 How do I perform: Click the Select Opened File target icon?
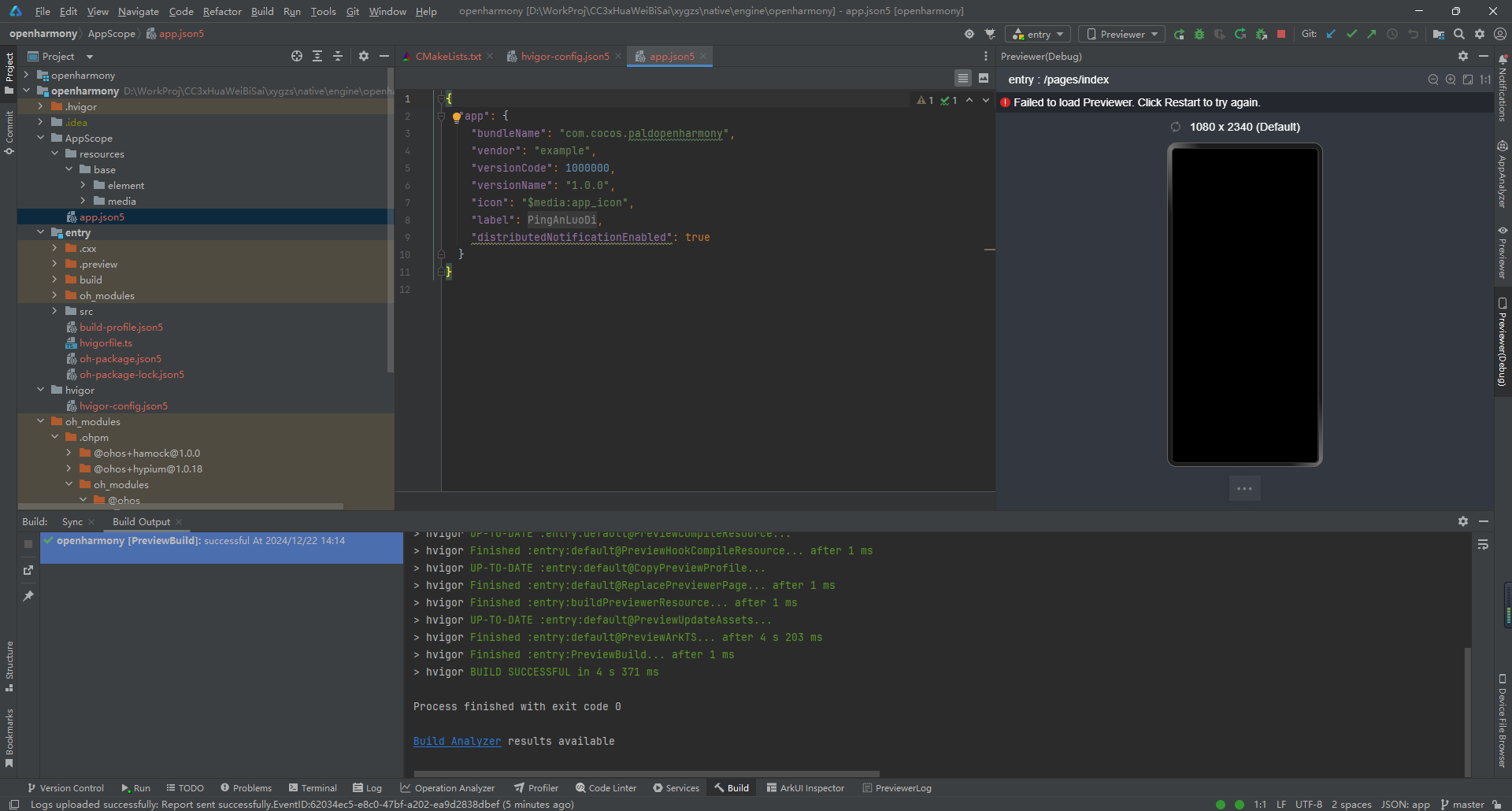(297, 56)
